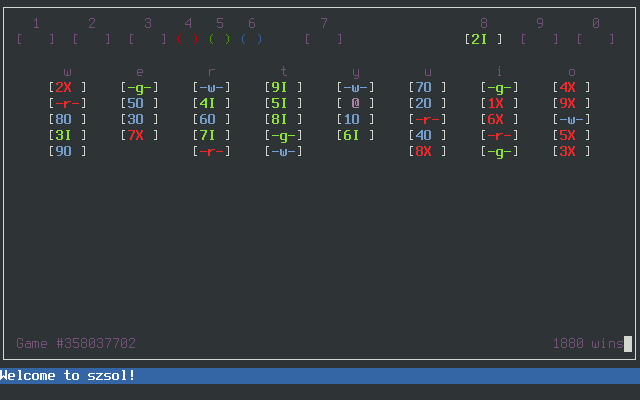Click column label y

pos(356,73)
